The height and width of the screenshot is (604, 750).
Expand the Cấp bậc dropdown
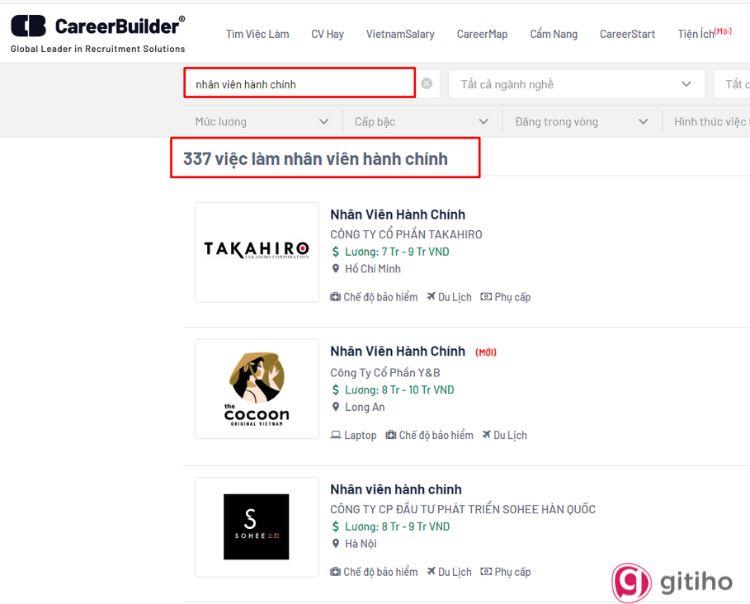pyautogui.click(x=422, y=121)
